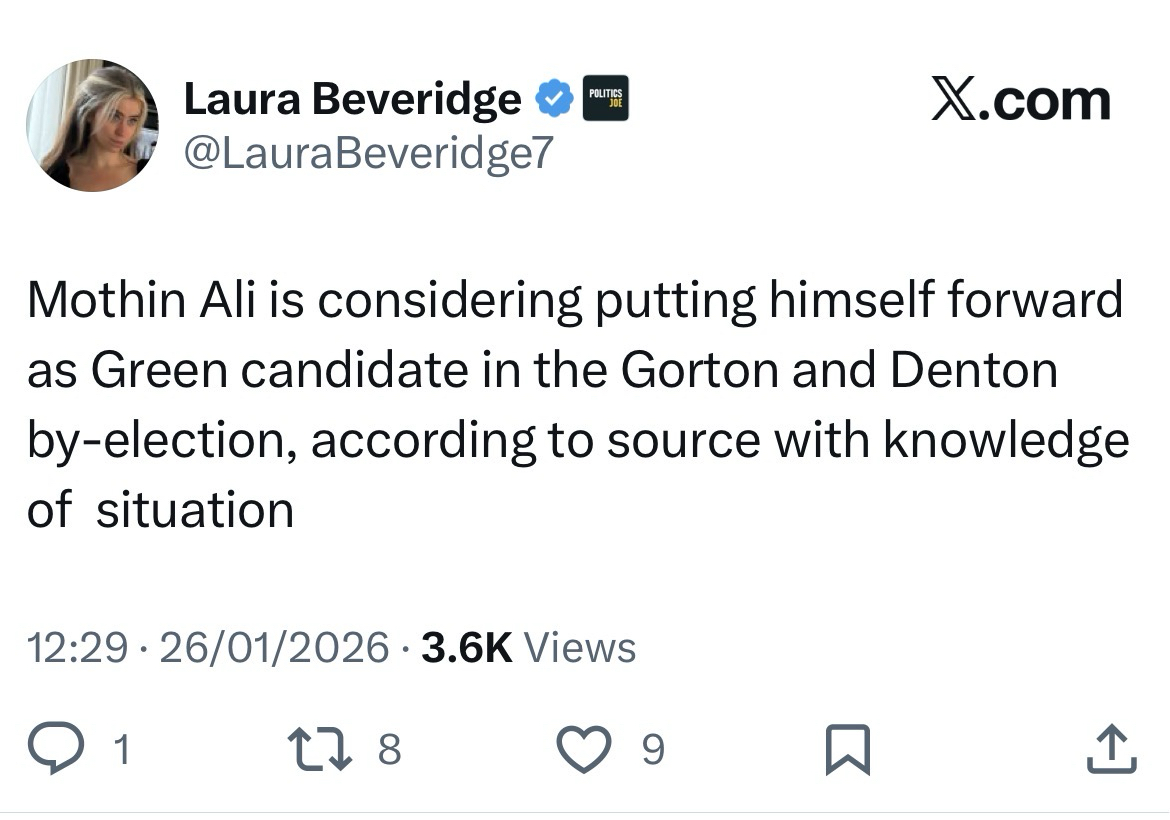Click the blue verified checkmark badge
Image resolution: width=1170 pixels, height=820 pixels.
(x=551, y=99)
